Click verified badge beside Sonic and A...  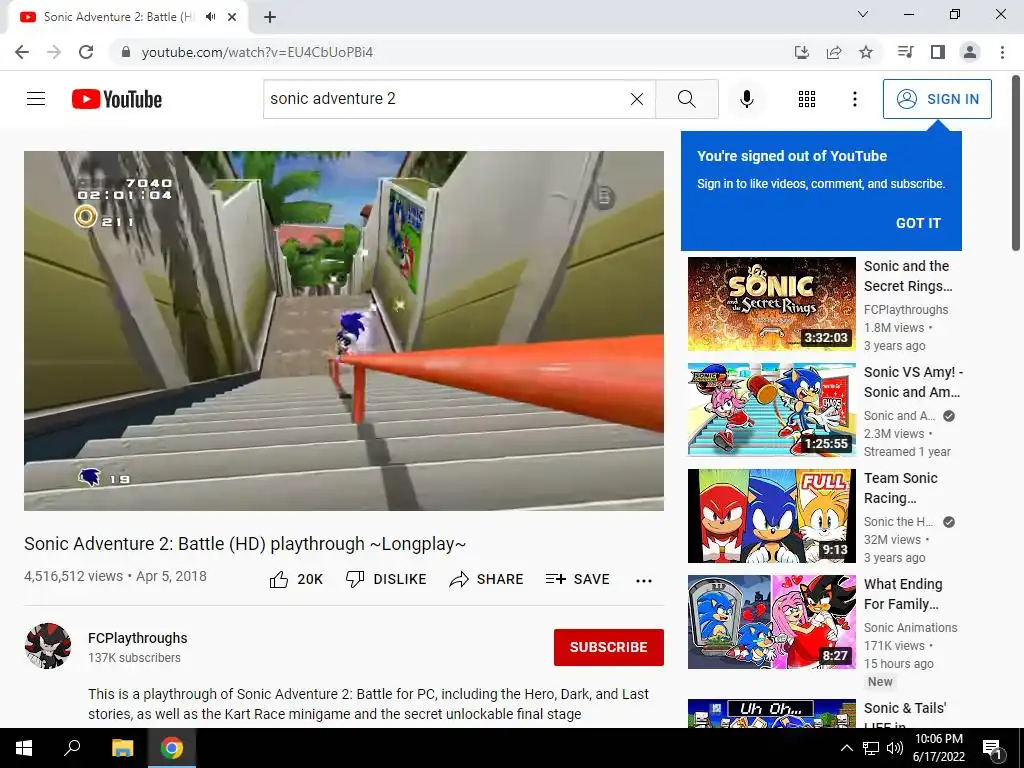click(949, 416)
